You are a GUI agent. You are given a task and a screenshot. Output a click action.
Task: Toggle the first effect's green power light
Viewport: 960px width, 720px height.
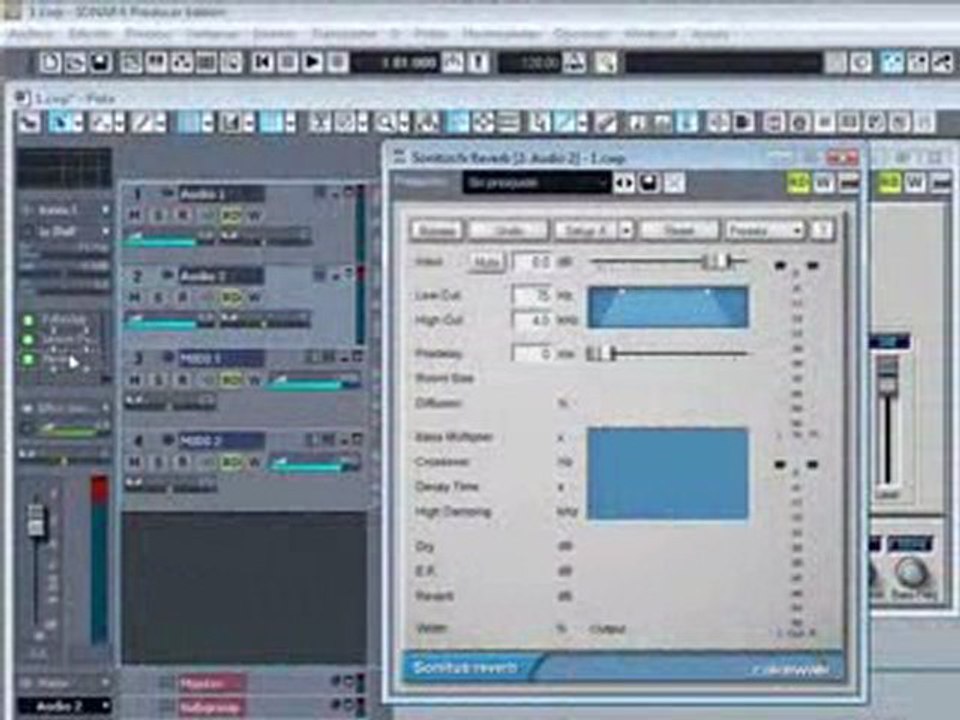coord(28,320)
